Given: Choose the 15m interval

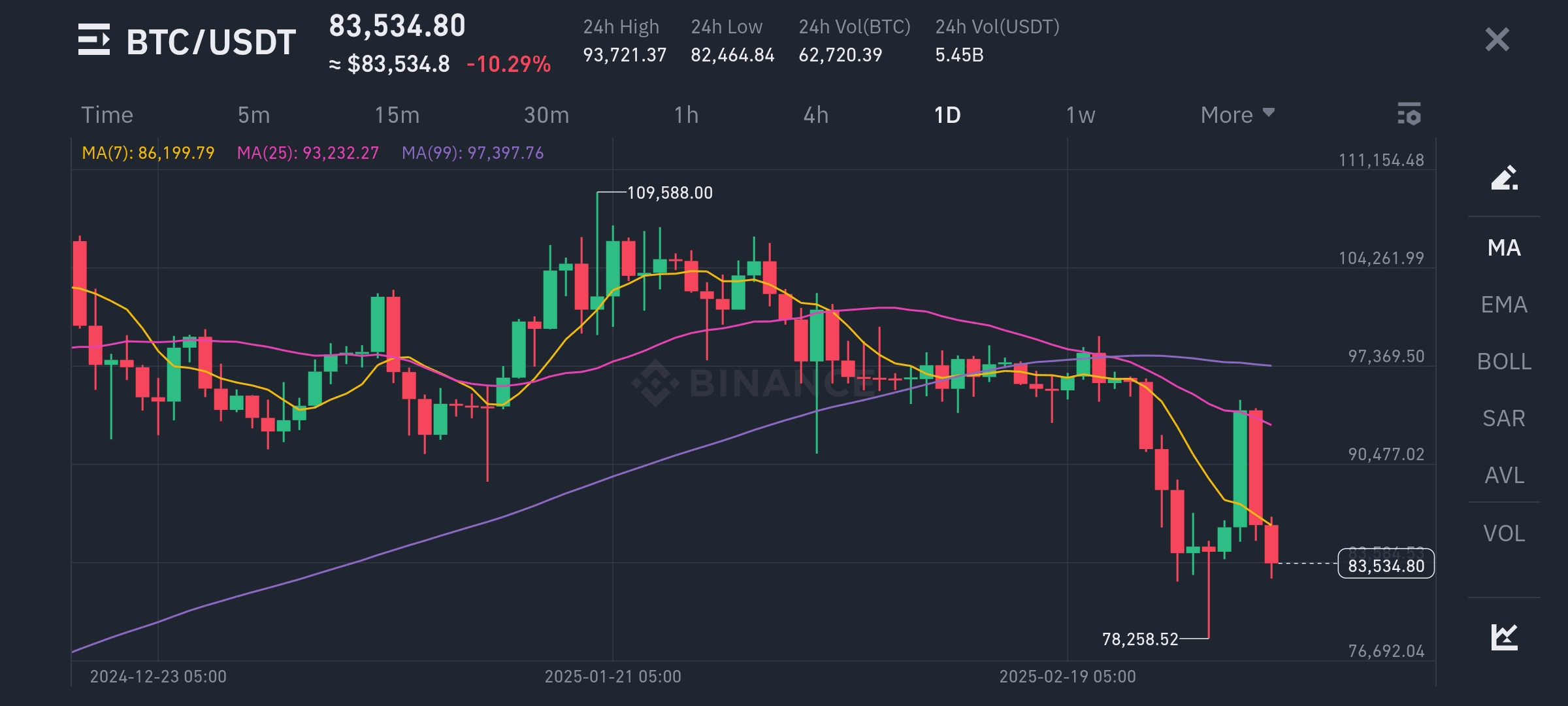Looking at the screenshot, I should (x=397, y=115).
